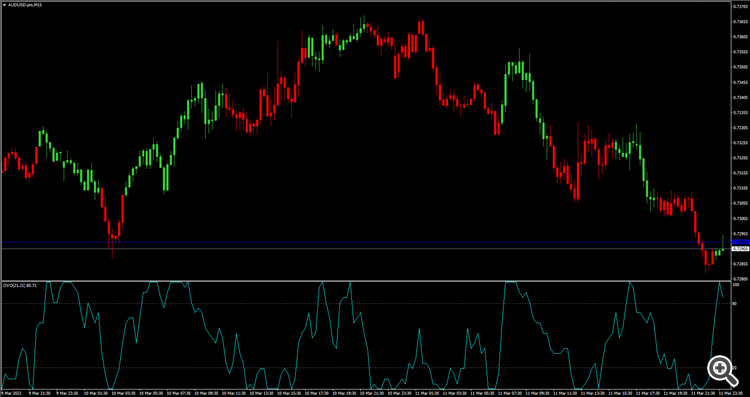This screenshot has height=397, width=750.
Task: Click the 9 Mar 21:30 time label
Action: [x=40, y=393]
